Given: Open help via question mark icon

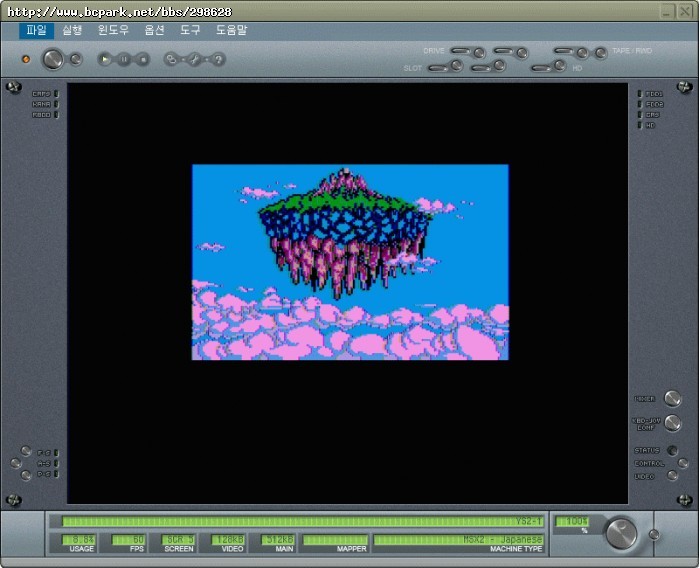Looking at the screenshot, I should (x=218, y=59).
